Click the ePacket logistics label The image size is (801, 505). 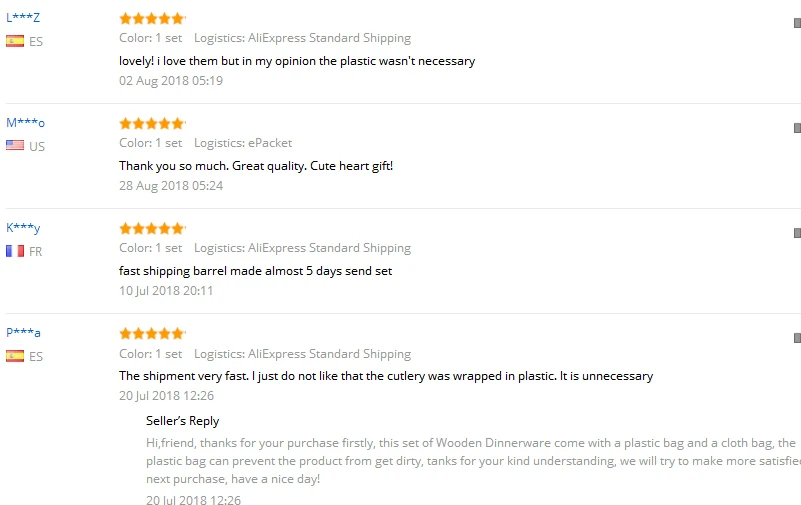tap(243, 143)
